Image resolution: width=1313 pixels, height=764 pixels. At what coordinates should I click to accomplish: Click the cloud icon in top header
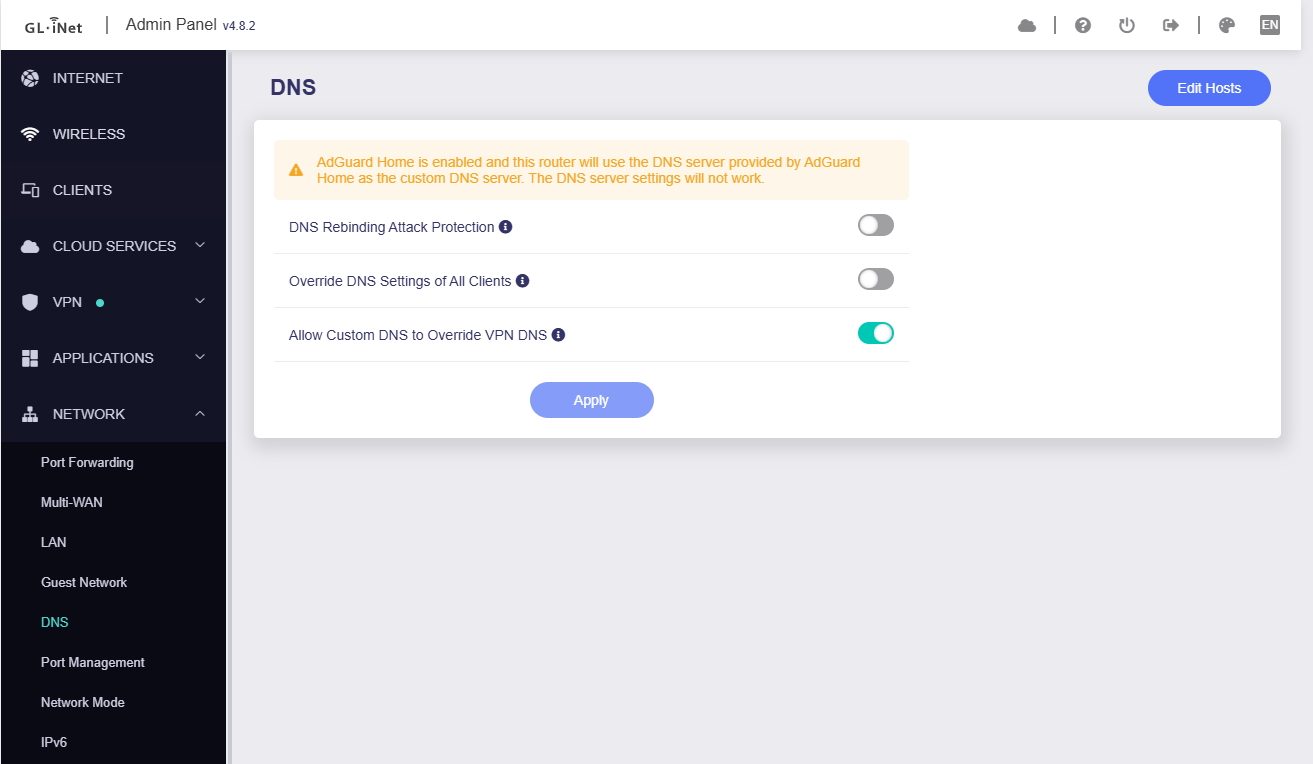coord(1027,26)
